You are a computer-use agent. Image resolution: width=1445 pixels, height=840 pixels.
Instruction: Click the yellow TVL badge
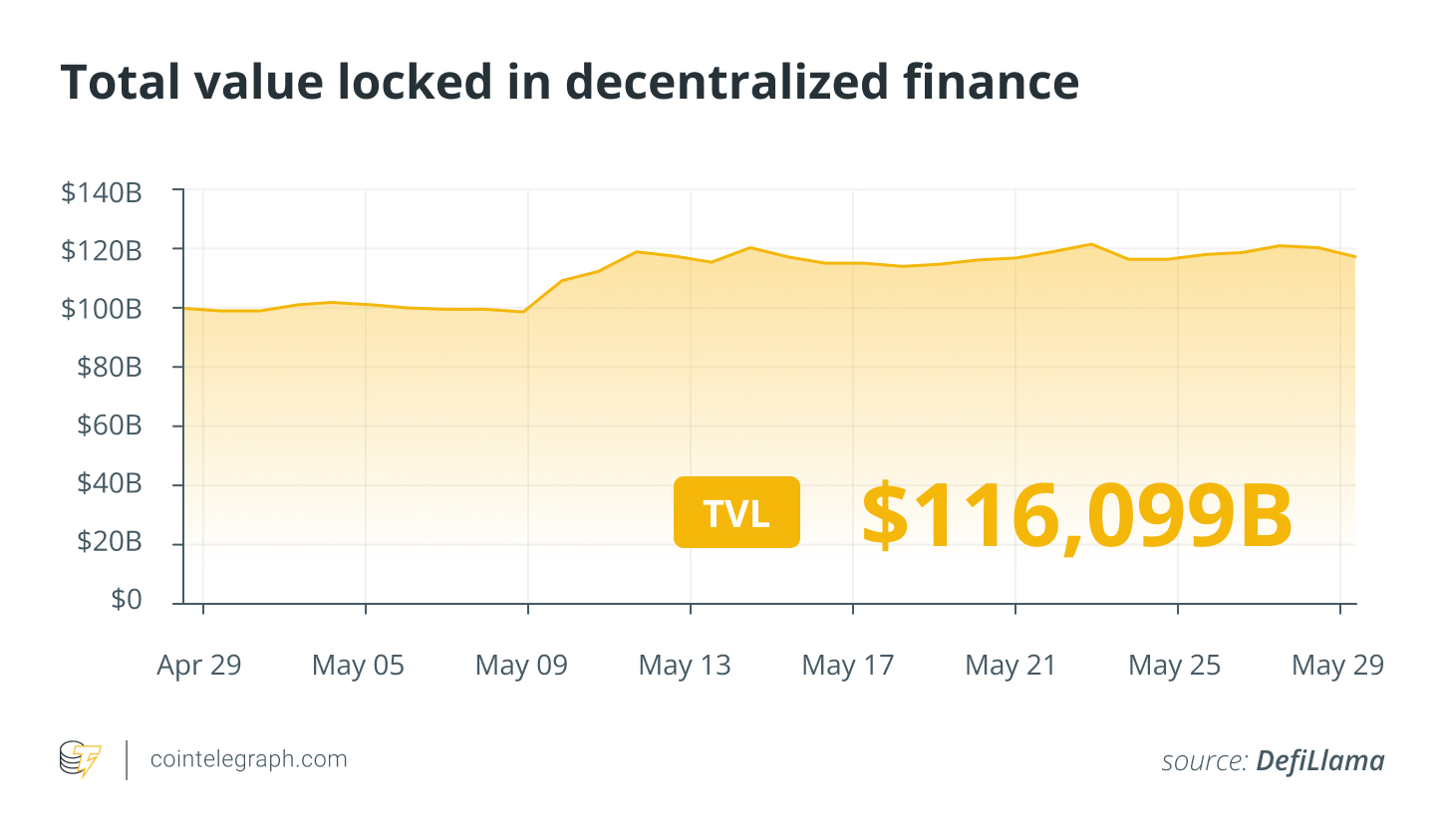click(x=736, y=513)
